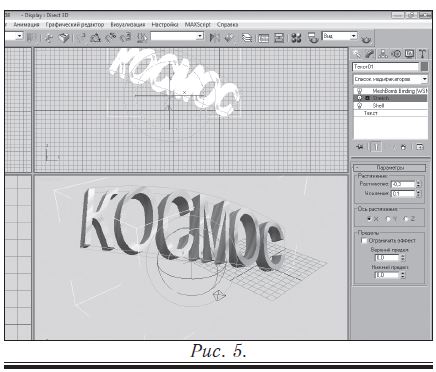Open the Utilities hammer icon
Screen dimensions: 436x372
coord(422,54)
